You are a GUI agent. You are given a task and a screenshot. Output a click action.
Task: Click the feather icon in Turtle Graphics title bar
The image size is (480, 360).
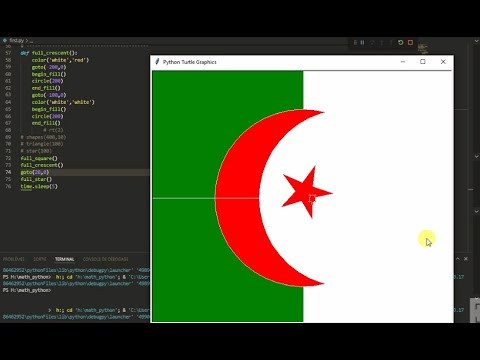click(157, 61)
